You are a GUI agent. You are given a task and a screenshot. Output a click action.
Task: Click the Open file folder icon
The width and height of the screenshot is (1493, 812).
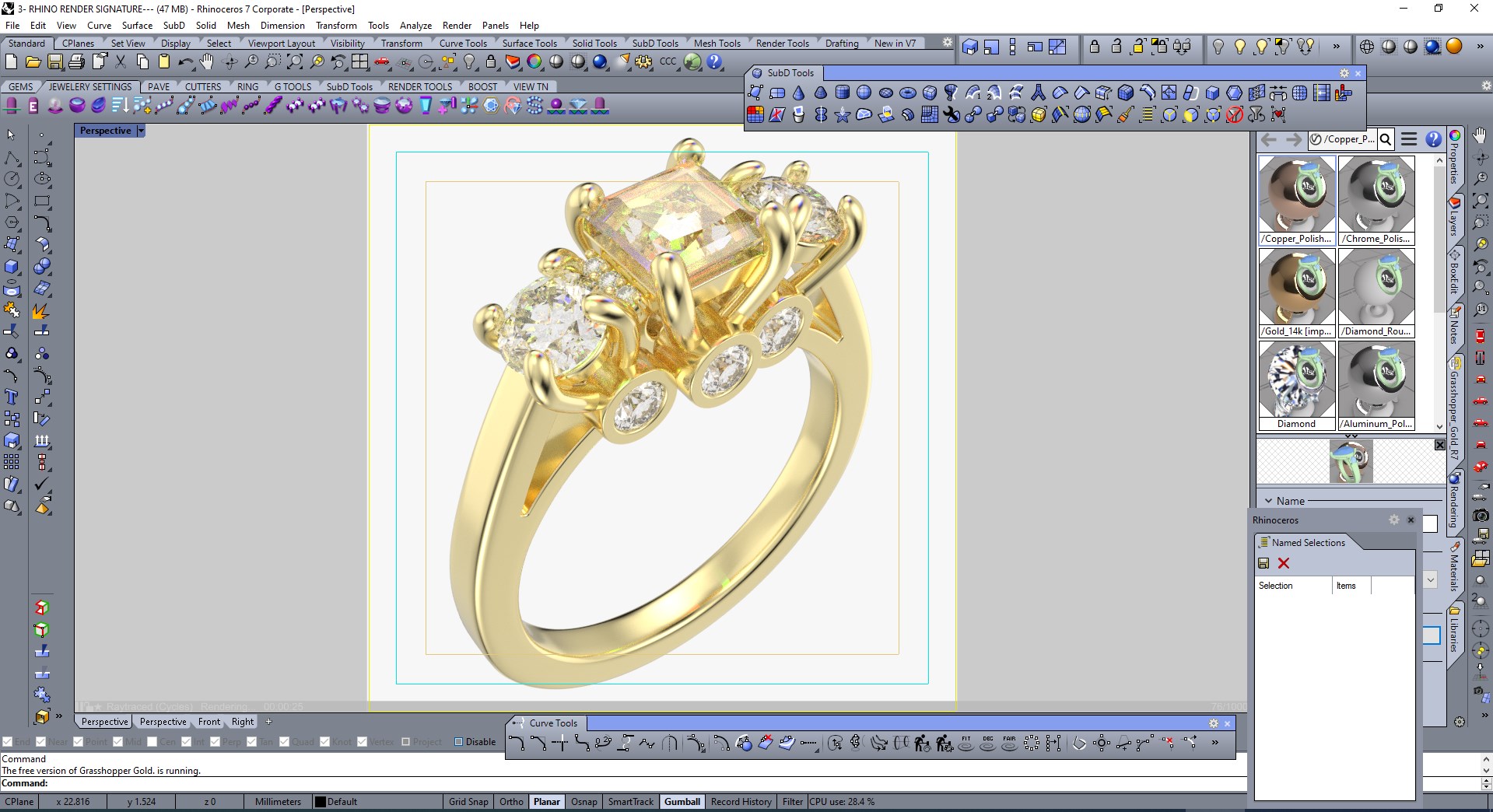[x=33, y=62]
